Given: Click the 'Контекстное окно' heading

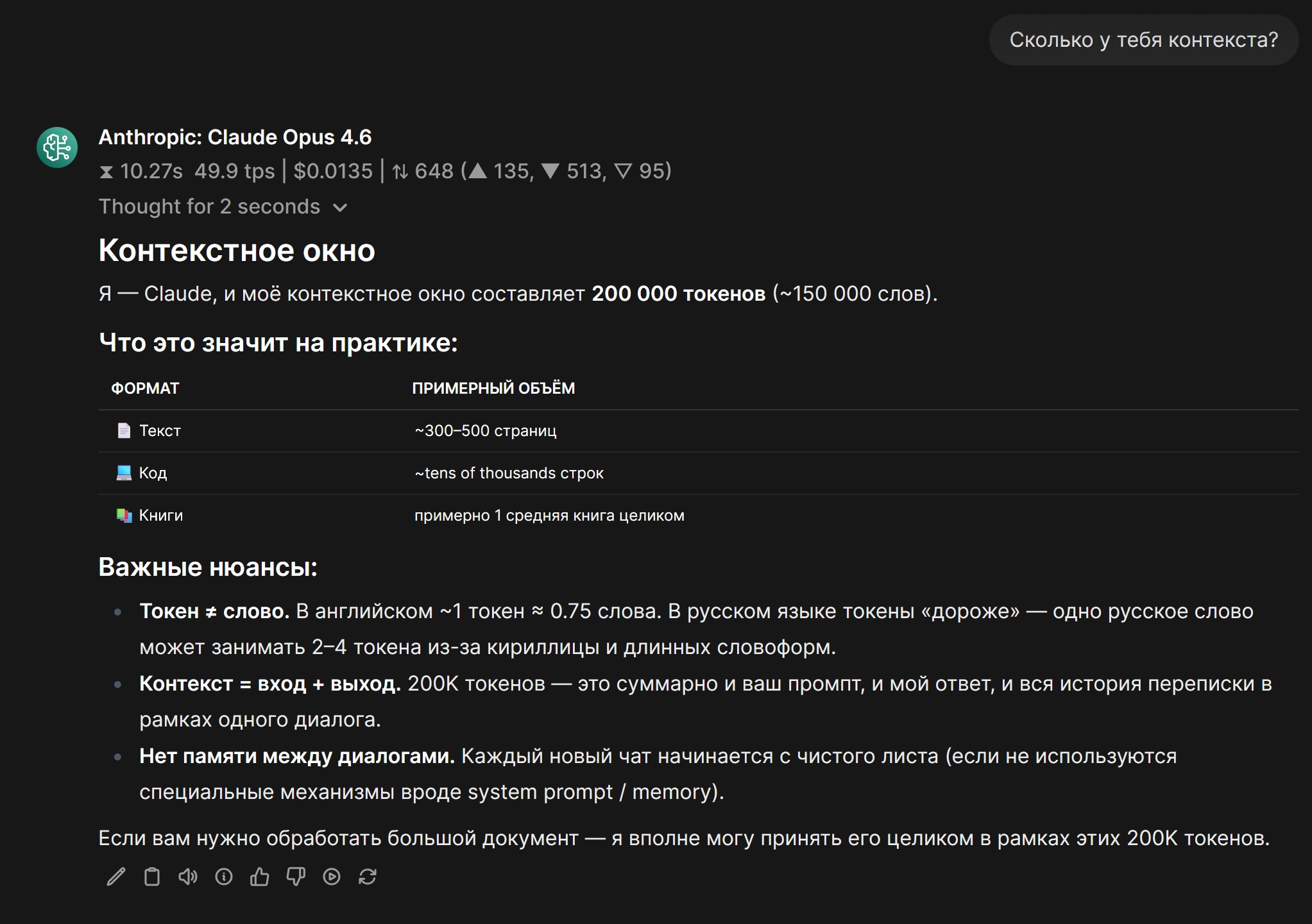Looking at the screenshot, I should tap(237, 251).
